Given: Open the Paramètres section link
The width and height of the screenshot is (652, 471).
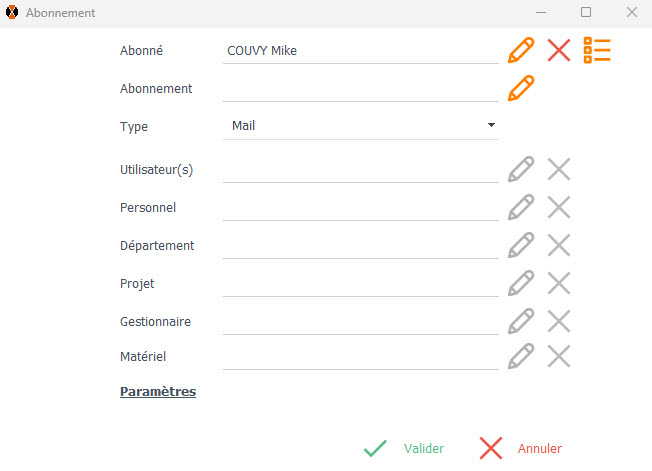Looking at the screenshot, I should point(158,391).
